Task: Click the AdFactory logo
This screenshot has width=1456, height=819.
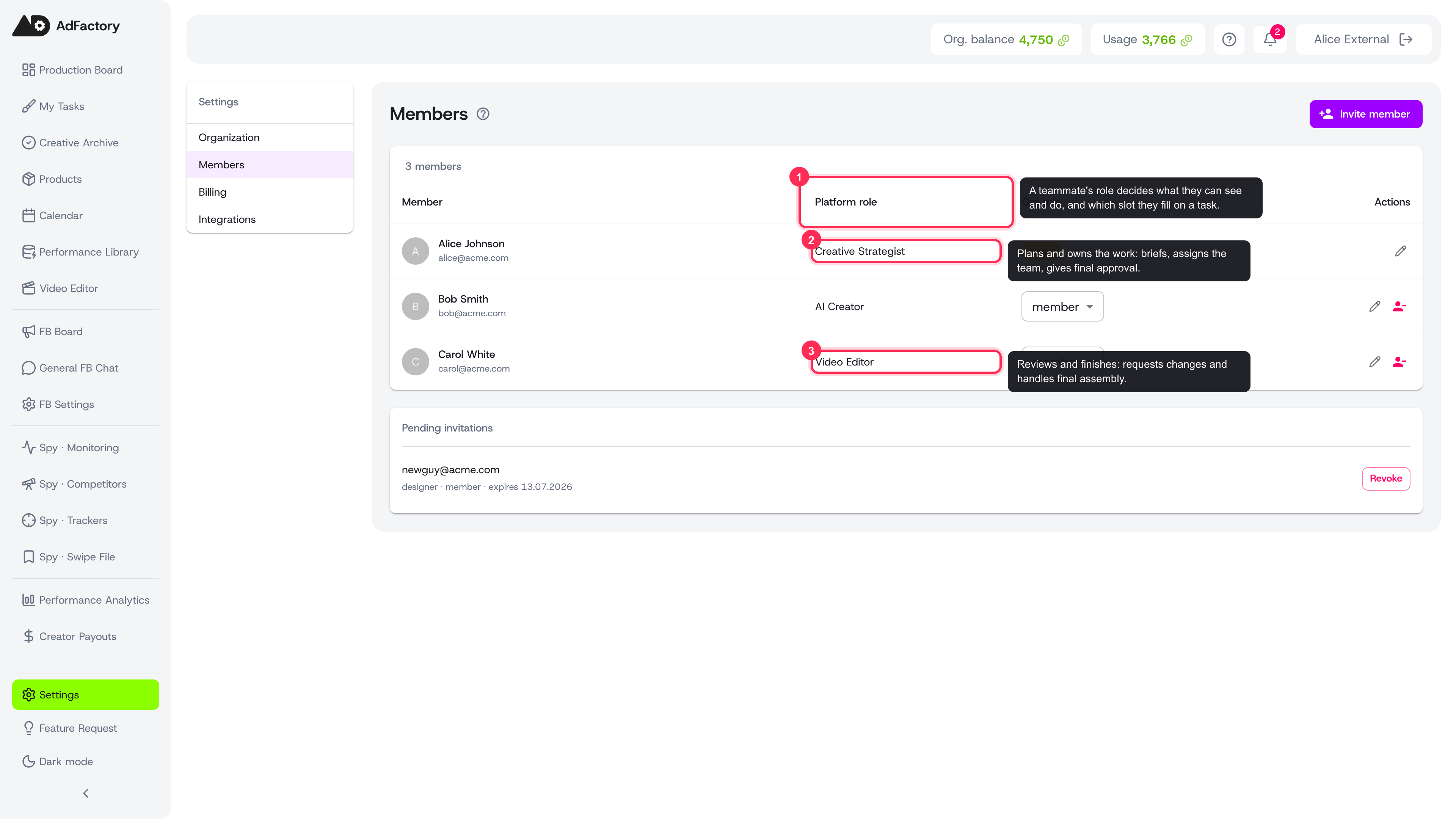Action: (x=66, y=26)
